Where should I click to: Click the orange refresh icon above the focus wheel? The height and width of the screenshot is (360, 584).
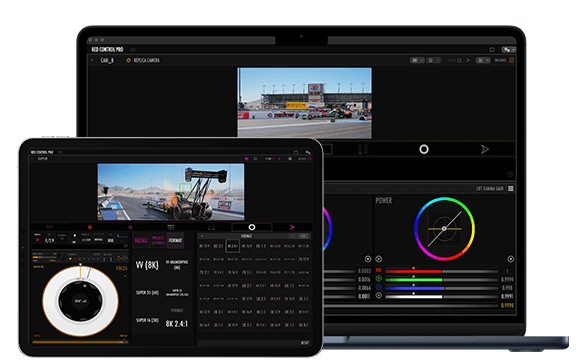[119, 258]
